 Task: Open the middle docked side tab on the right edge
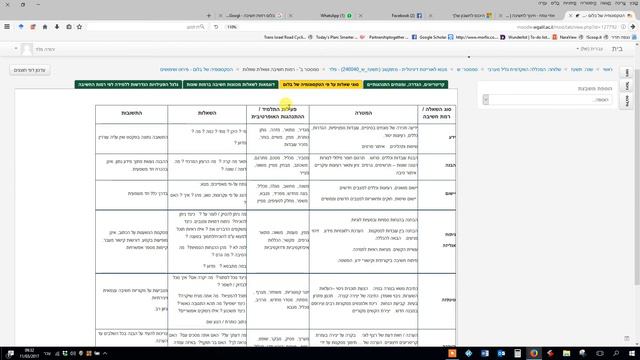tap(627, 86)
